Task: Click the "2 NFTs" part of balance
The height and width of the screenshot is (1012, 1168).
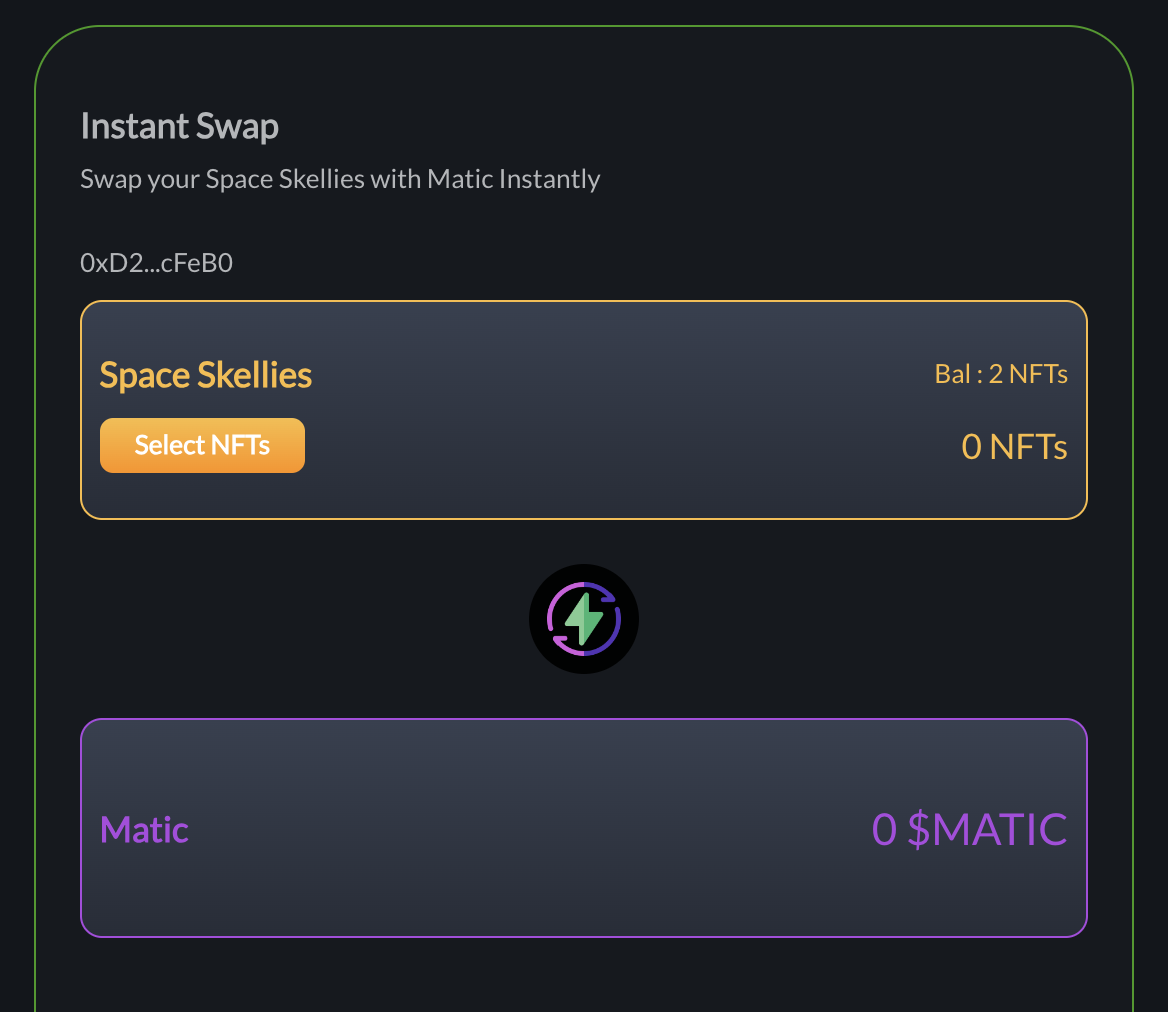Action: point(1028,374)
